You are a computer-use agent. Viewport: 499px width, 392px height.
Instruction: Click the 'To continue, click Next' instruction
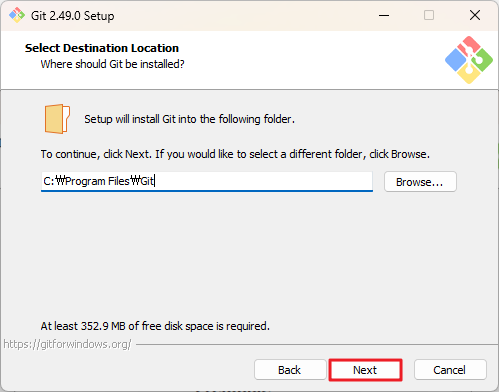tap(235, 154)
